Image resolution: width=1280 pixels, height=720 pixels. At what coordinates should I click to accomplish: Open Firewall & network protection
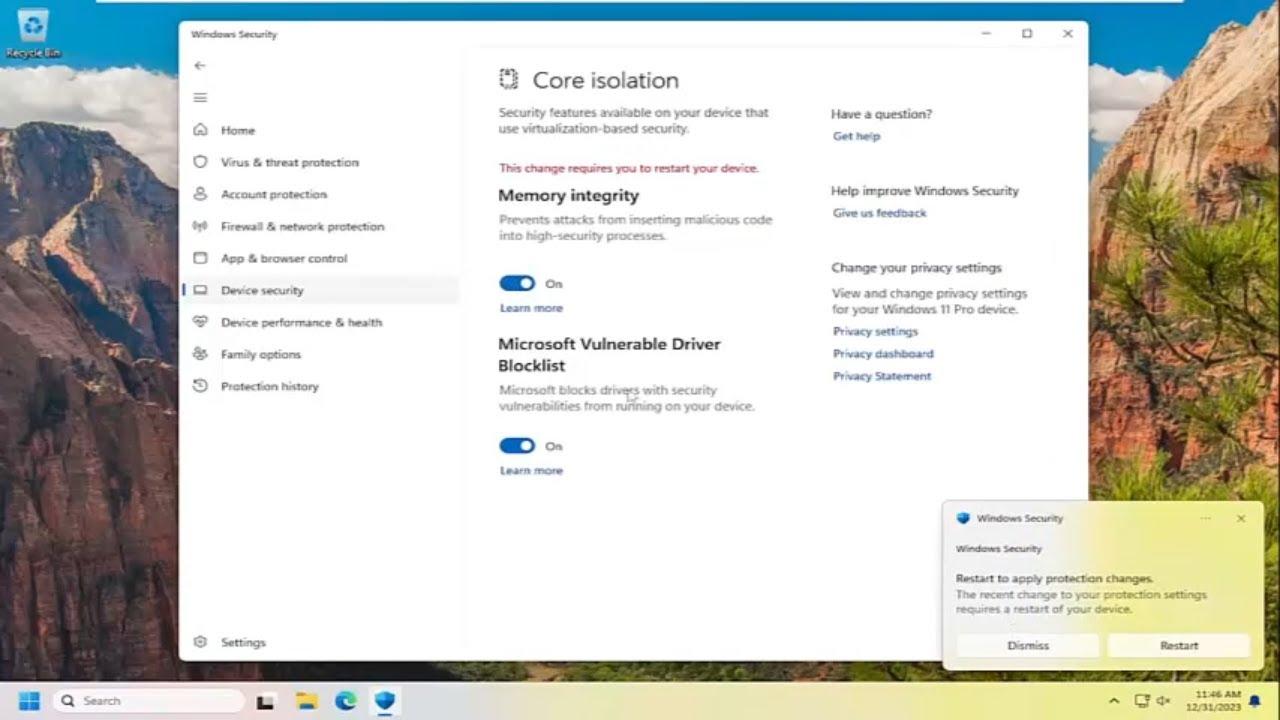tap(201, 226)
